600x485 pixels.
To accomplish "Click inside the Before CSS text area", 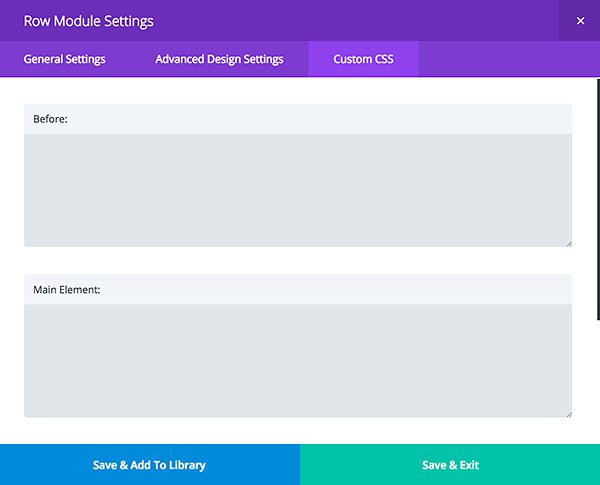I will pos(298,190).
